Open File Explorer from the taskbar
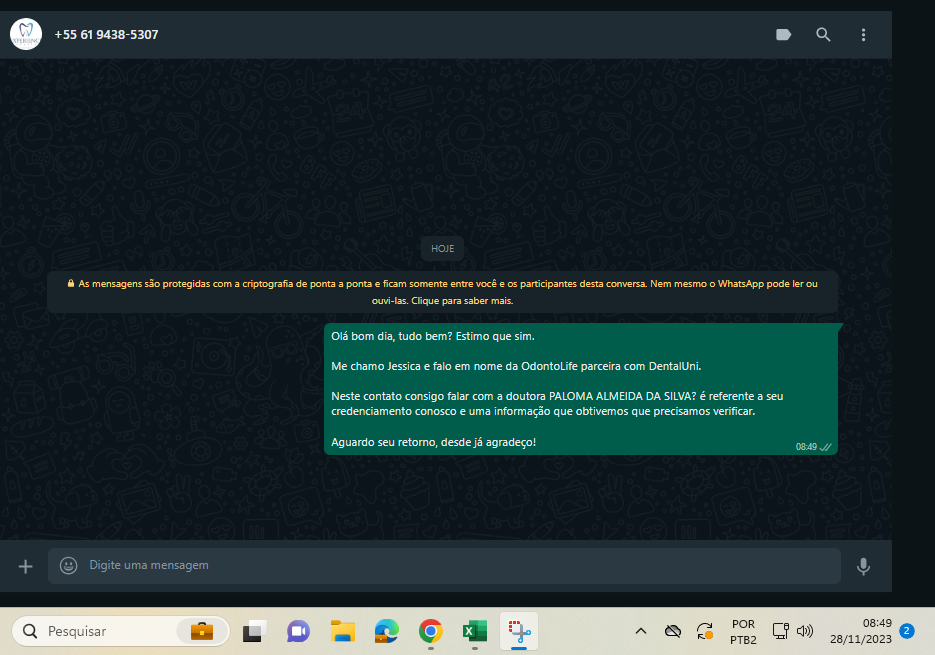The image size is (935, 655). point(343,631)
